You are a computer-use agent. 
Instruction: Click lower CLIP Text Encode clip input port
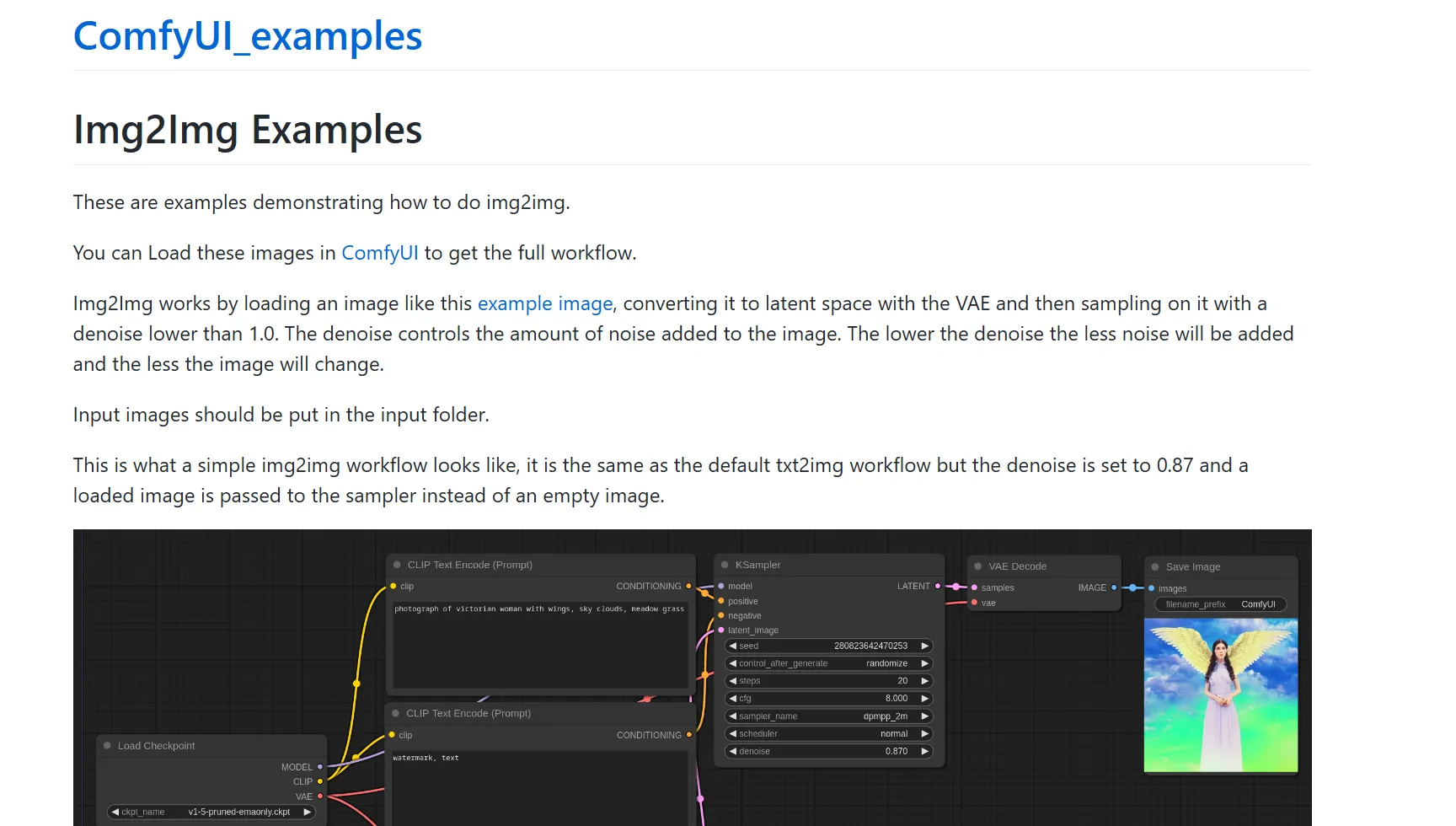tap(392, 735)
